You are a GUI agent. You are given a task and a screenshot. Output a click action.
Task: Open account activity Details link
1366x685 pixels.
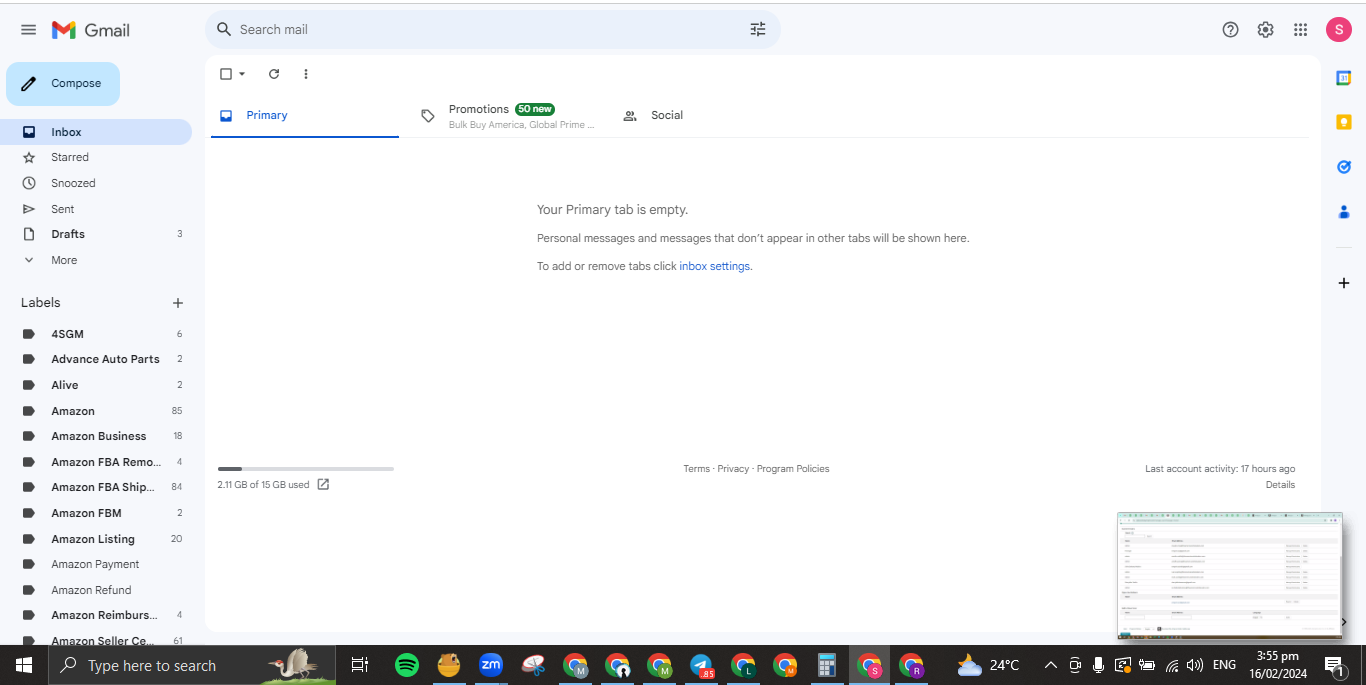click(x=1280, y=485)
